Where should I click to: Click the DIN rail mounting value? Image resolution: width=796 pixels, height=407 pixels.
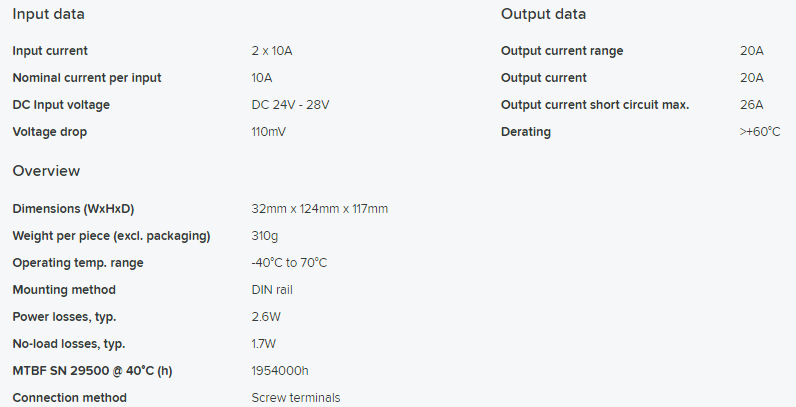[272, 289]
